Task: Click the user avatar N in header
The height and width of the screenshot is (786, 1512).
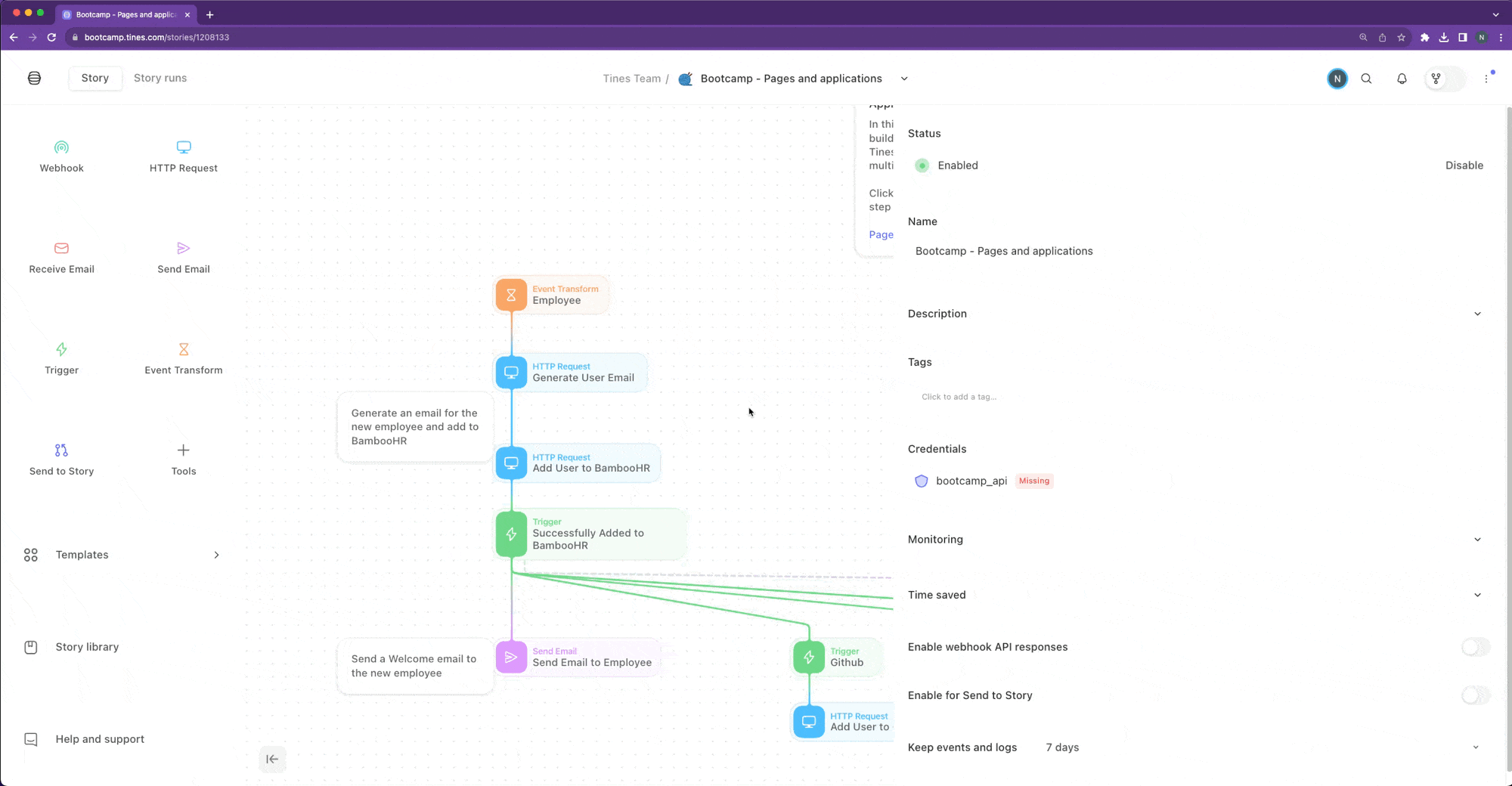Action: click(1337, 79)
